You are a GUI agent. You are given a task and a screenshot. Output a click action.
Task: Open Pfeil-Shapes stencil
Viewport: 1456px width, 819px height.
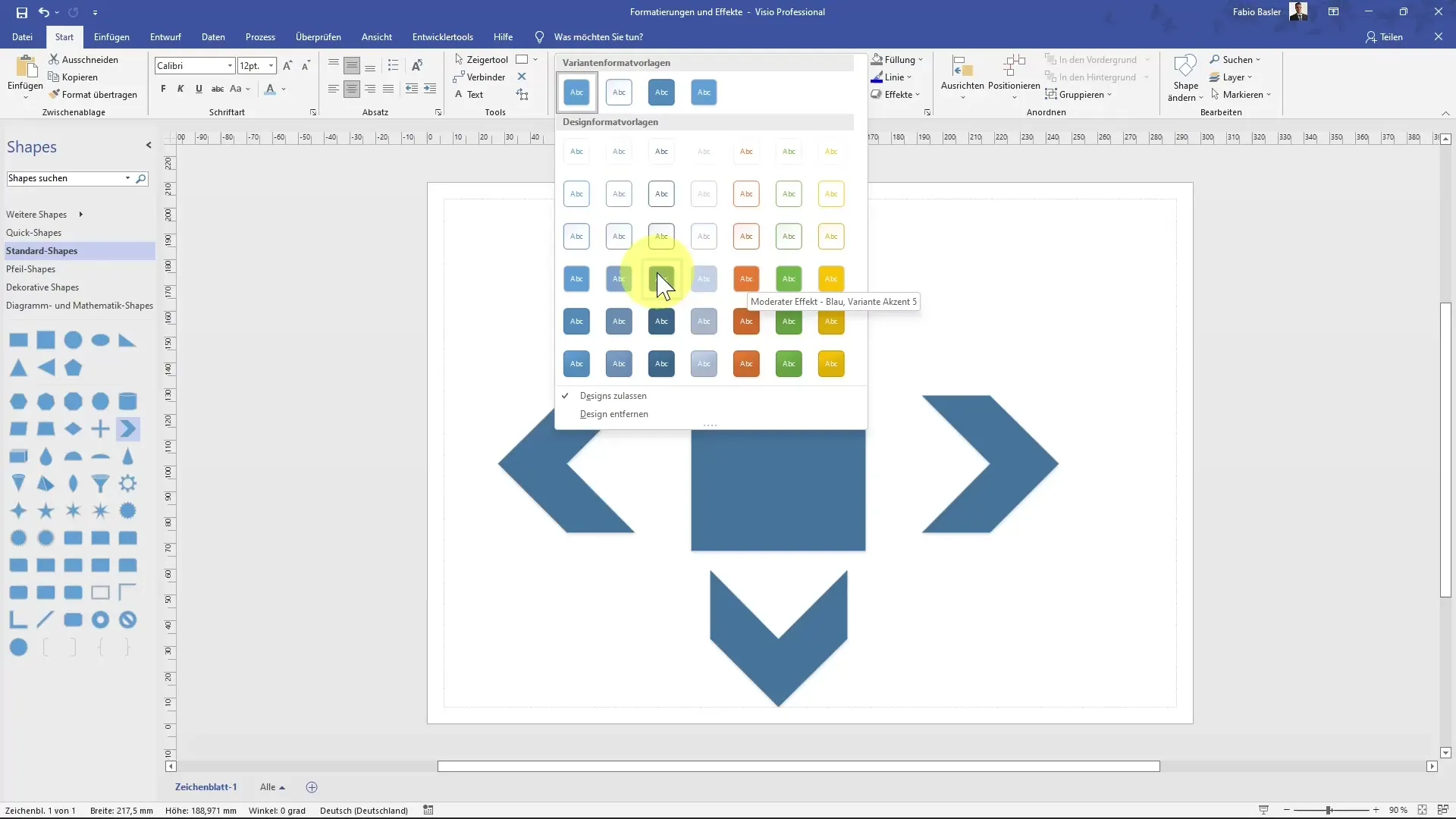click(x=31, y=269)
